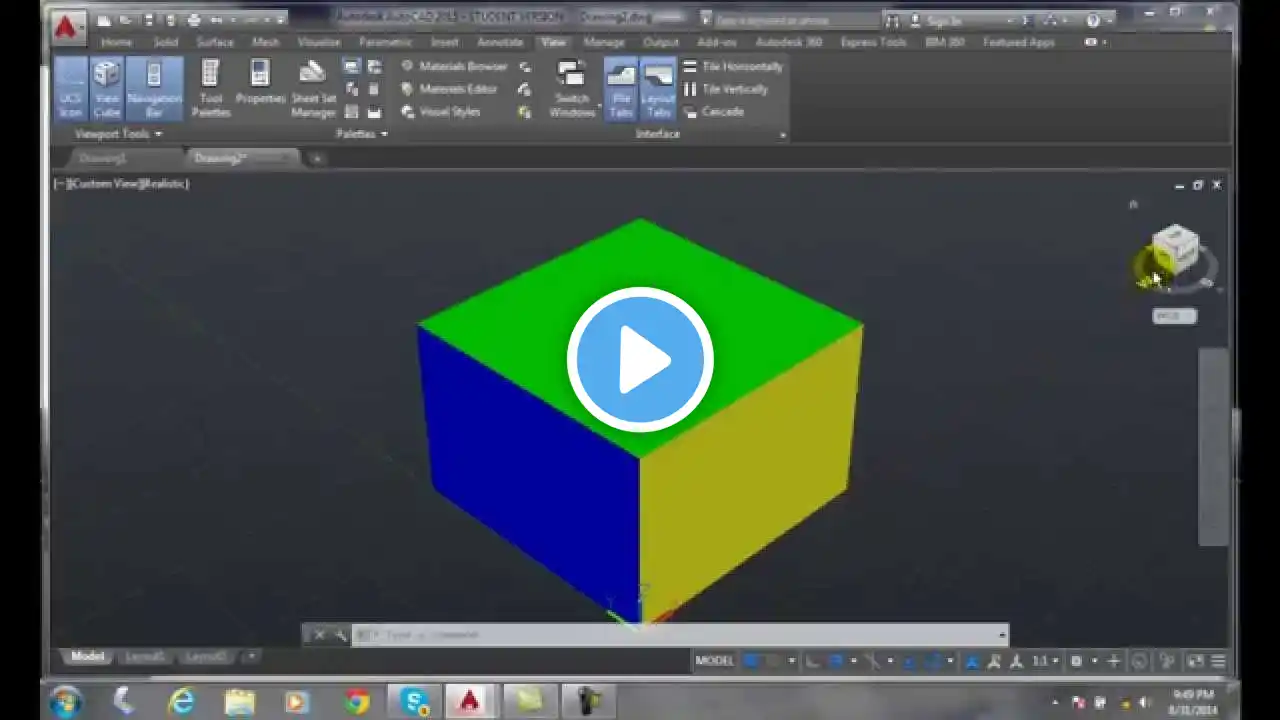Toggle the Navigation Bar button
This screenshot has width=1280, height=720.
(154, 89)
